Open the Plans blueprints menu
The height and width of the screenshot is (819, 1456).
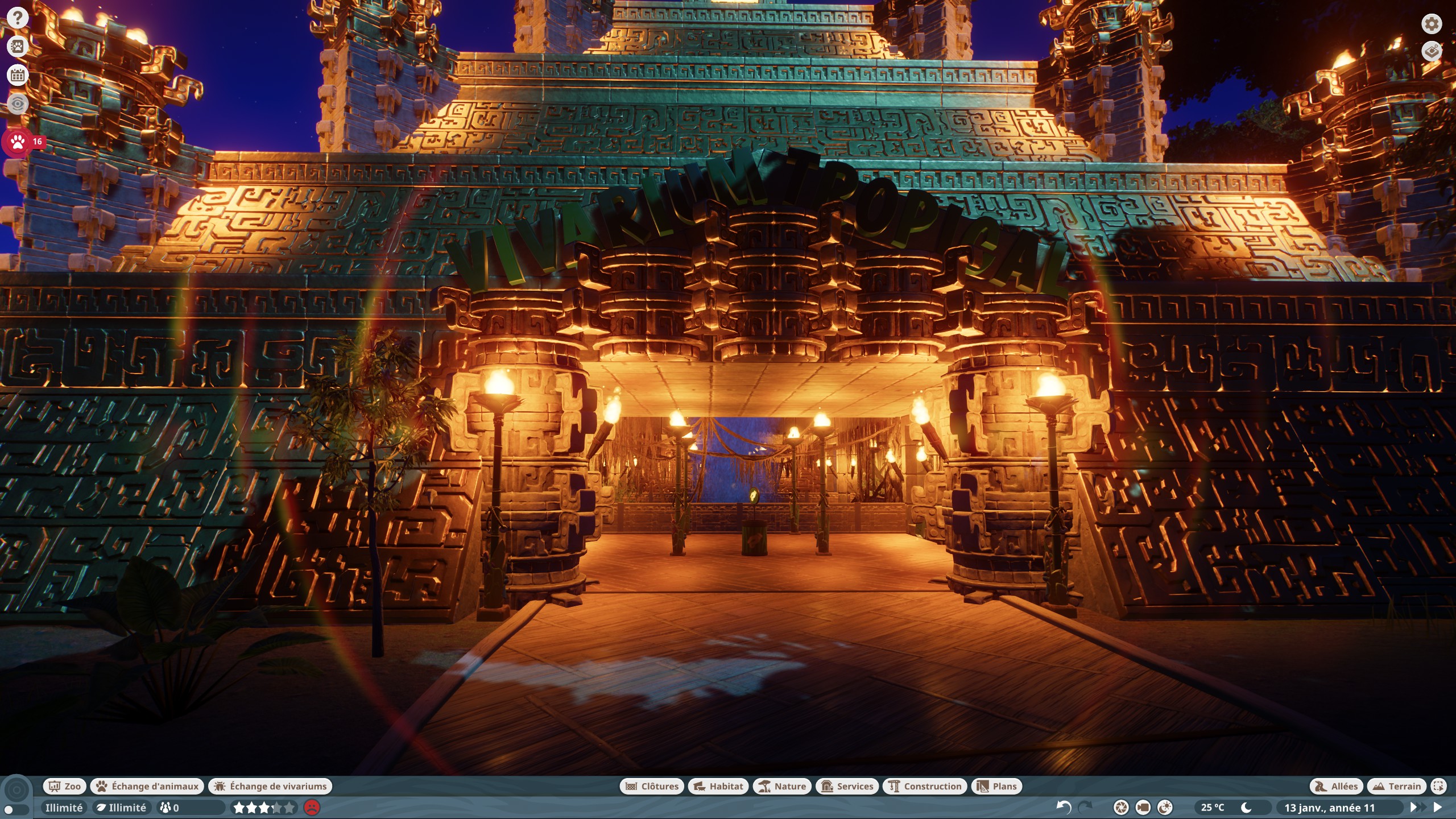997,786
